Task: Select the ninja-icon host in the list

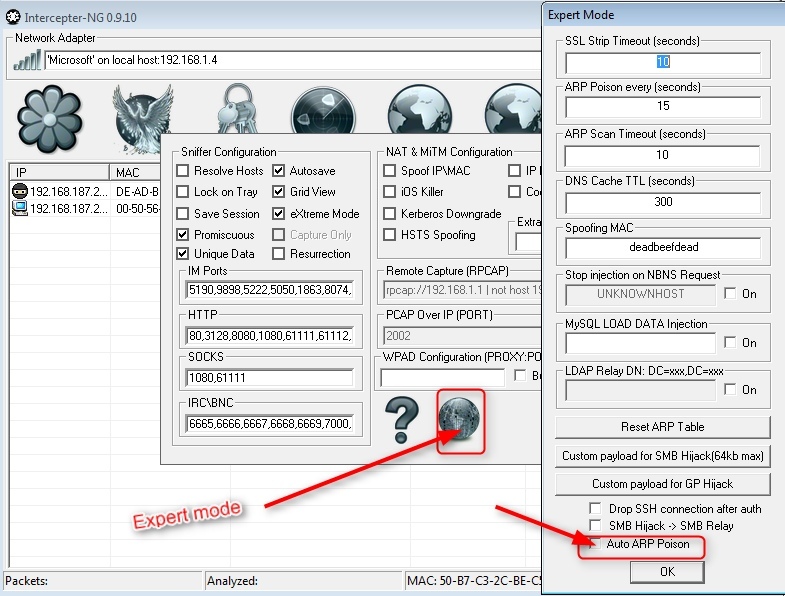Action: (x=60, y=191)
